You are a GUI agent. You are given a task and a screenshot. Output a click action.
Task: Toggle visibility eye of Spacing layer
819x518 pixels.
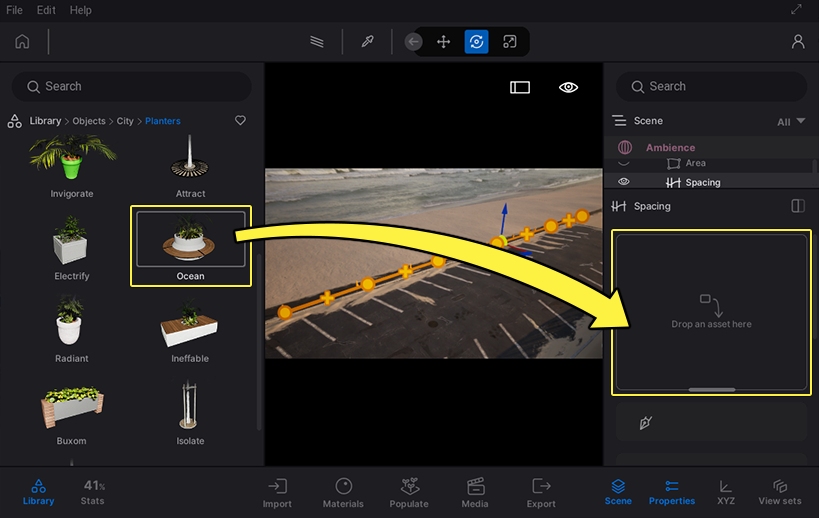click(624, 182)
